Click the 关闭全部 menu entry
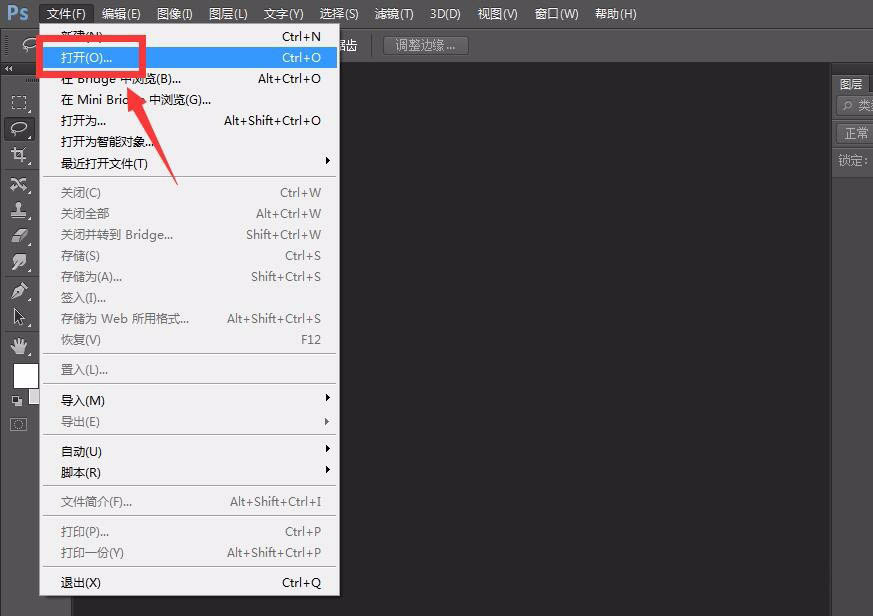The image size is (873, 616). [x=190, y=214]
